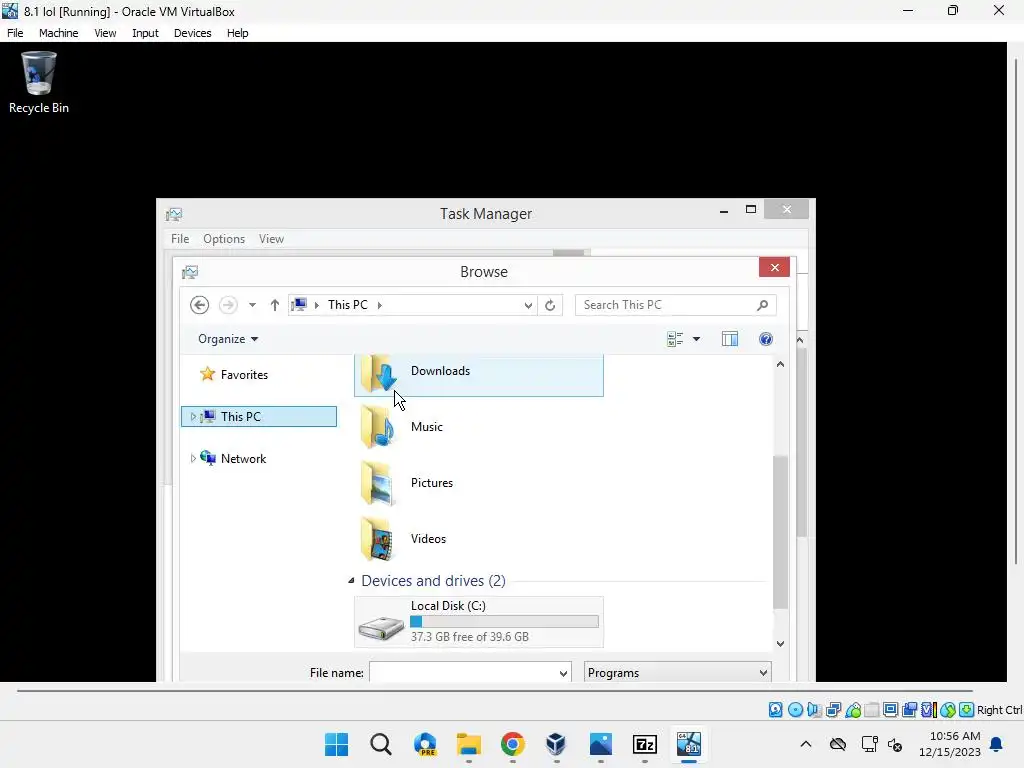
Task: Click the search magnifier icon in Browse
Action: point(762,305)
